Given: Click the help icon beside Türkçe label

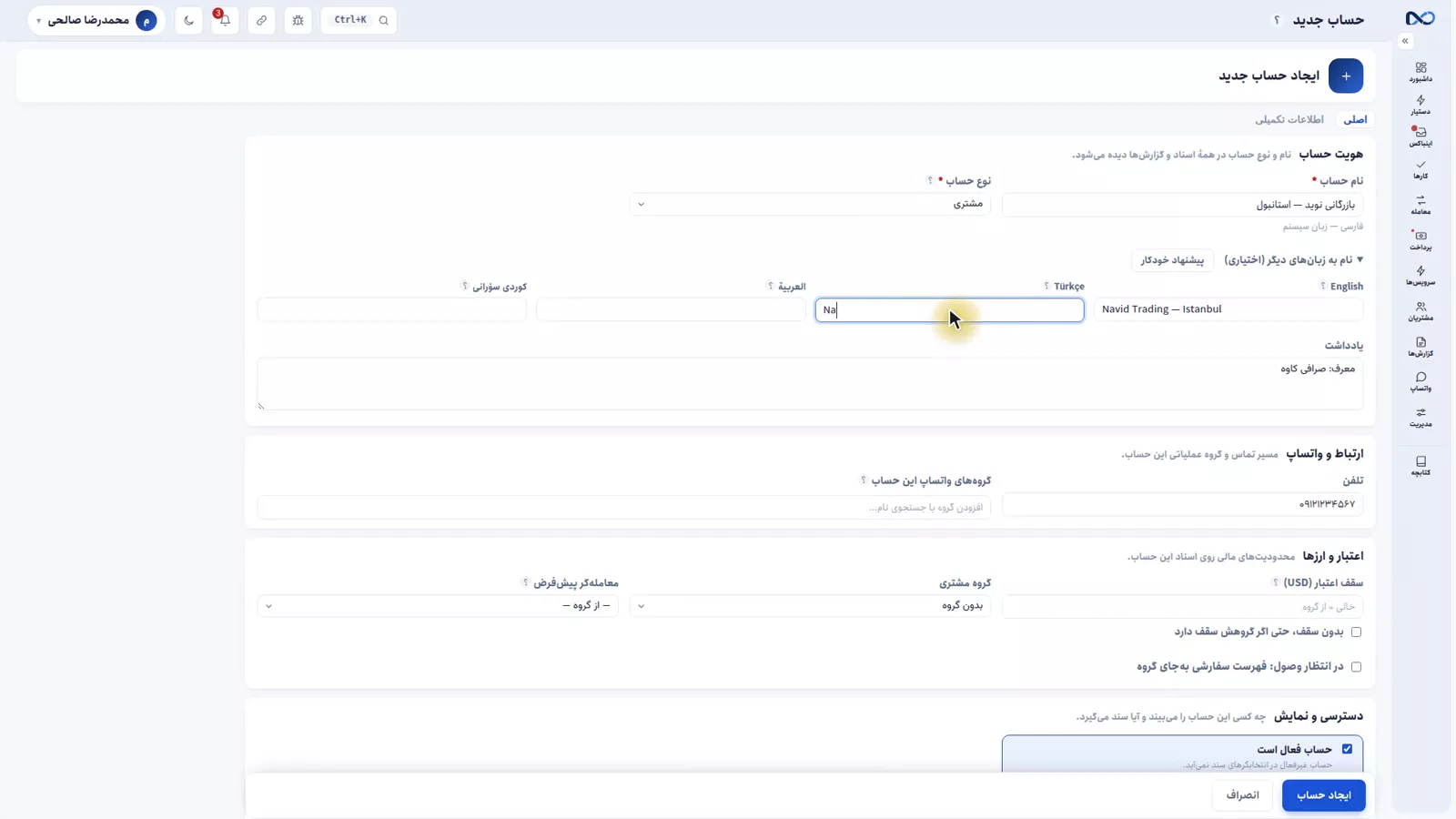Looking at the screenshot, I should point(1046,286).
